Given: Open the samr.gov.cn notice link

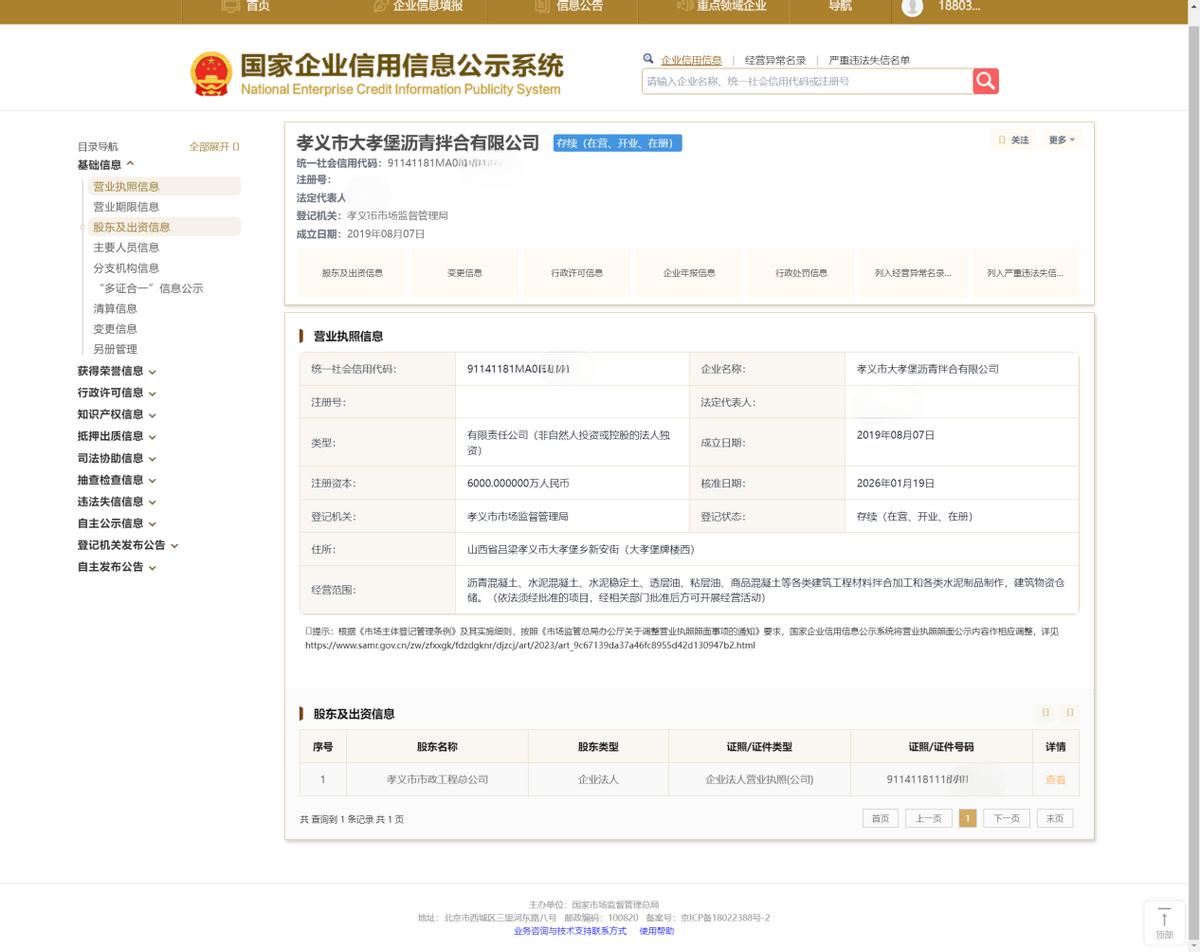Looking at the screenshot, I should coord(530,645).
